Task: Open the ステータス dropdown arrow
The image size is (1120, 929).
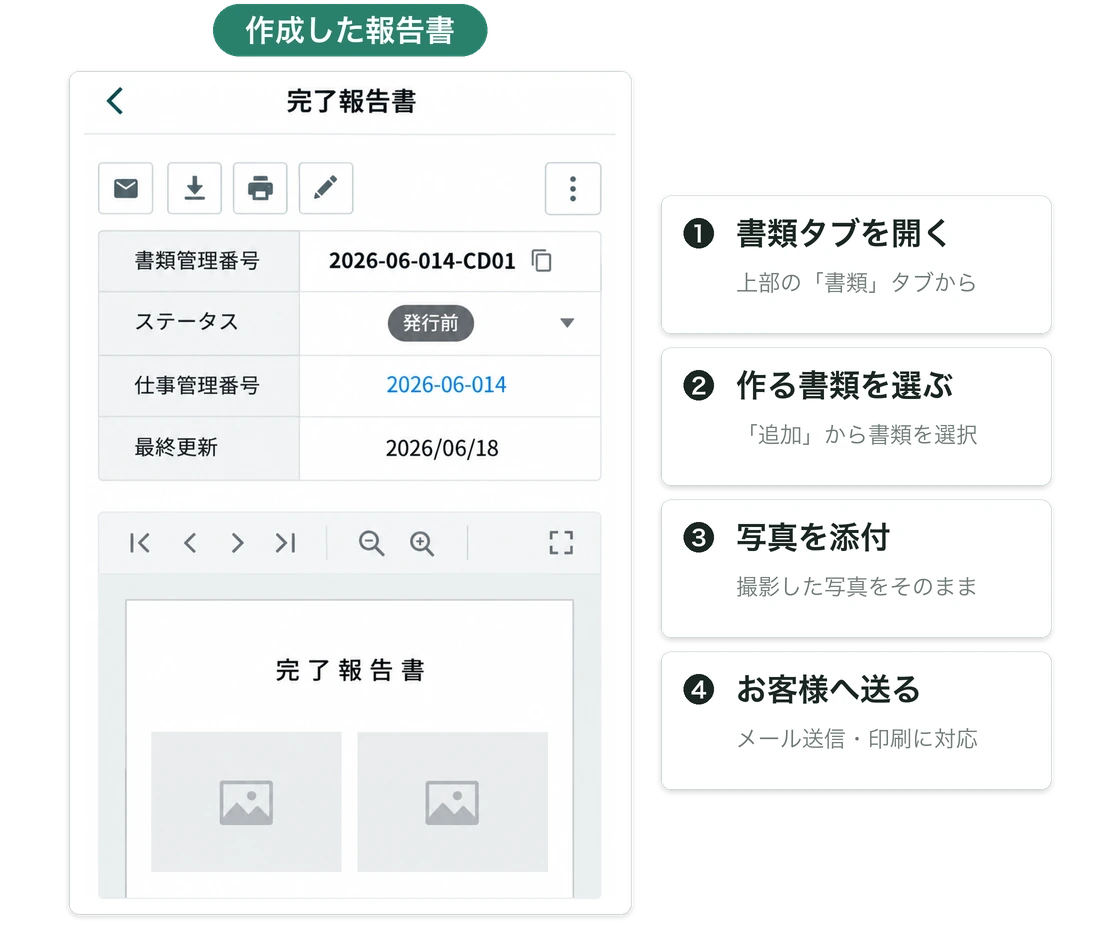Action: click(567, 323)
